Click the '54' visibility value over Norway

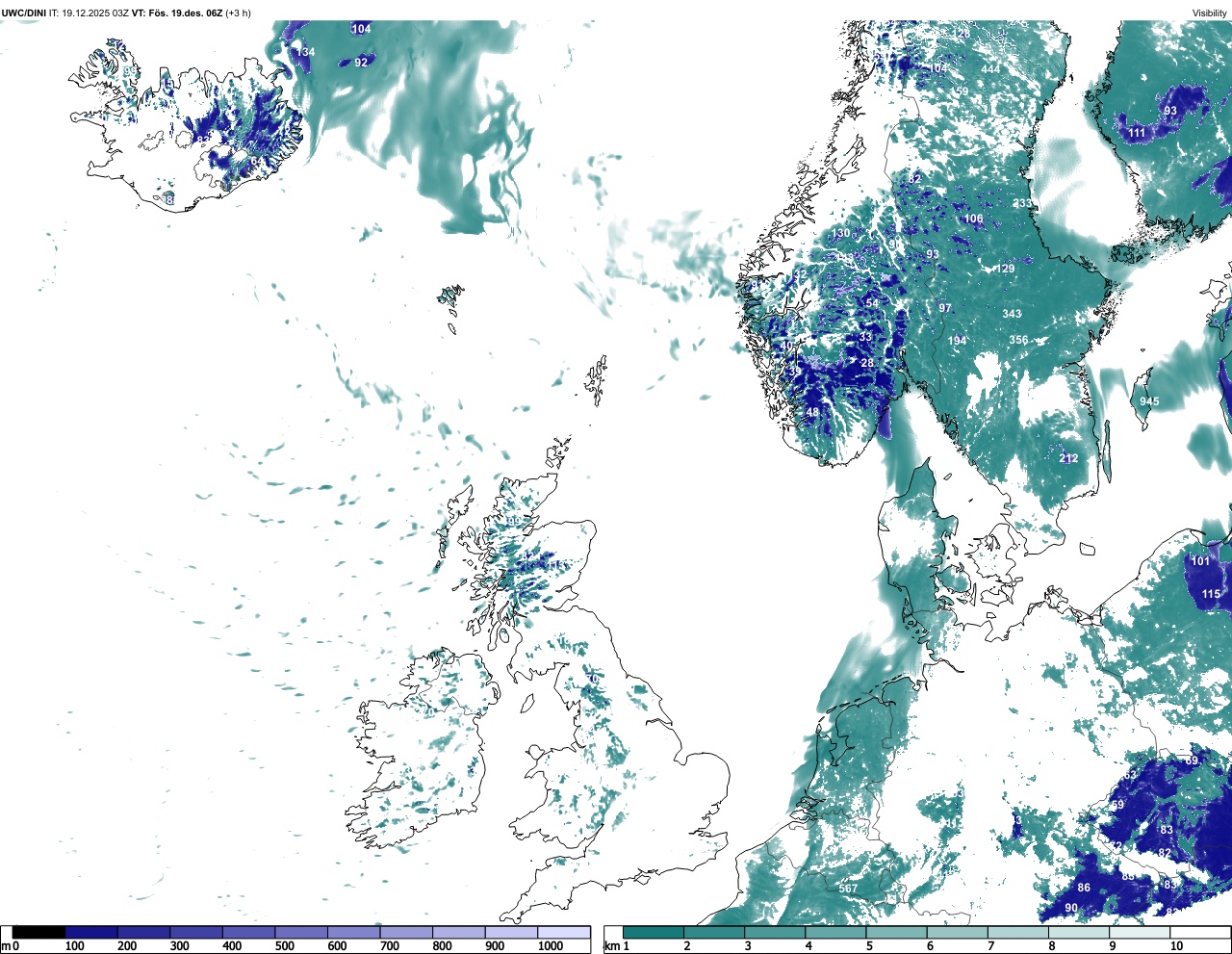[x=872, y=303]
